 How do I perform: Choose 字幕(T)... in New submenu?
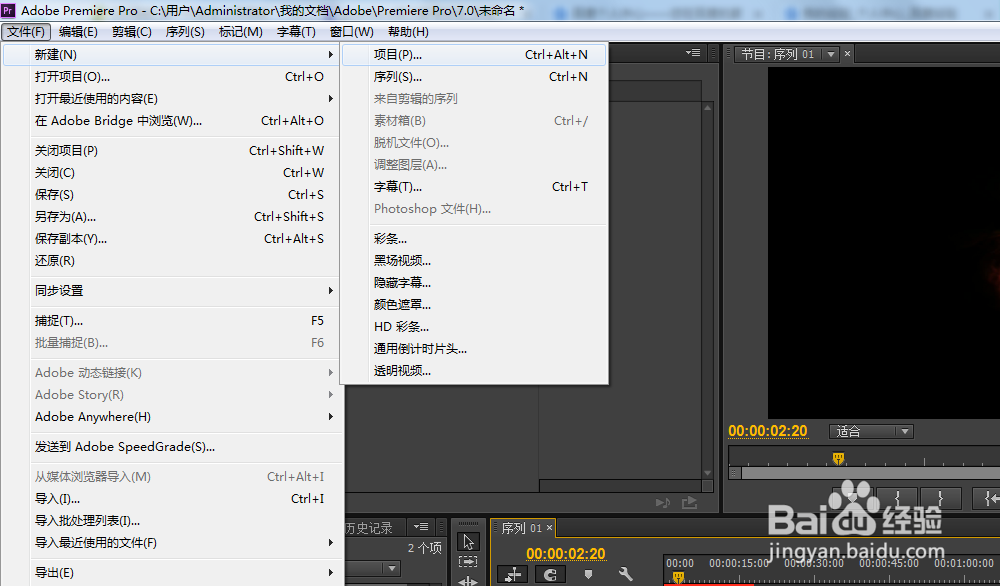(474, 187)
